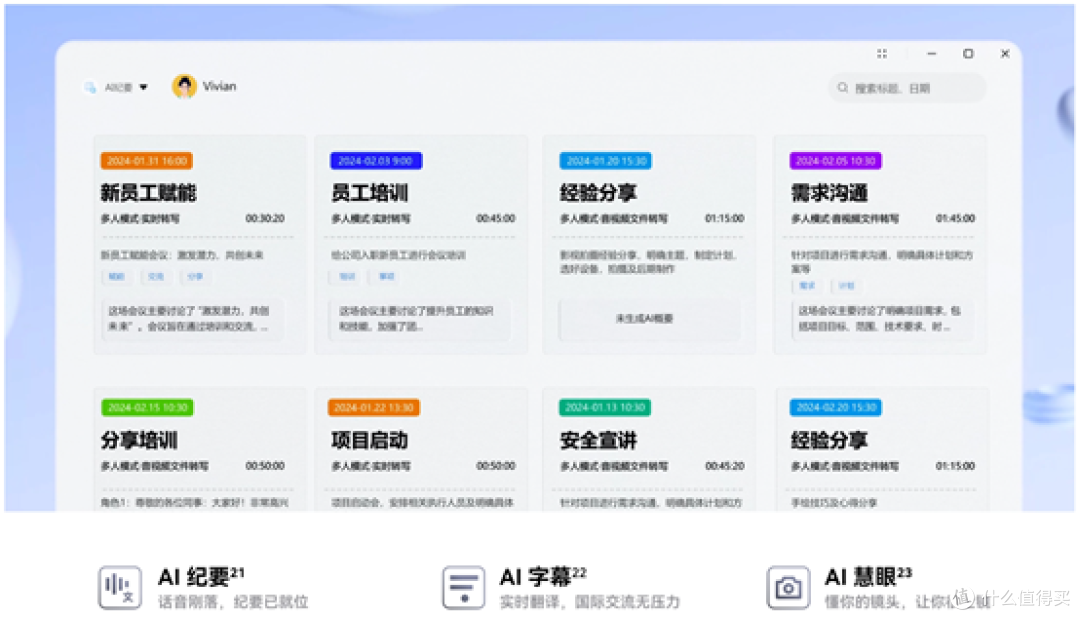Open the four-dot grid view icon

pyautogui.click(x=882, y=54)
